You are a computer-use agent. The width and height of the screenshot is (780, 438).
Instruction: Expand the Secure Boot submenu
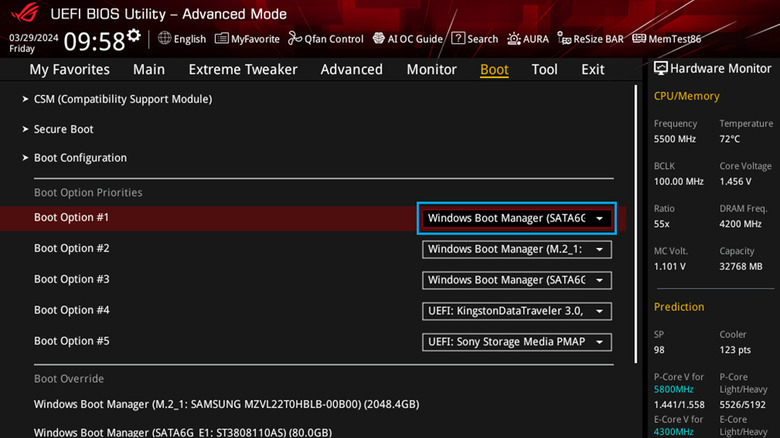point(63,129)
